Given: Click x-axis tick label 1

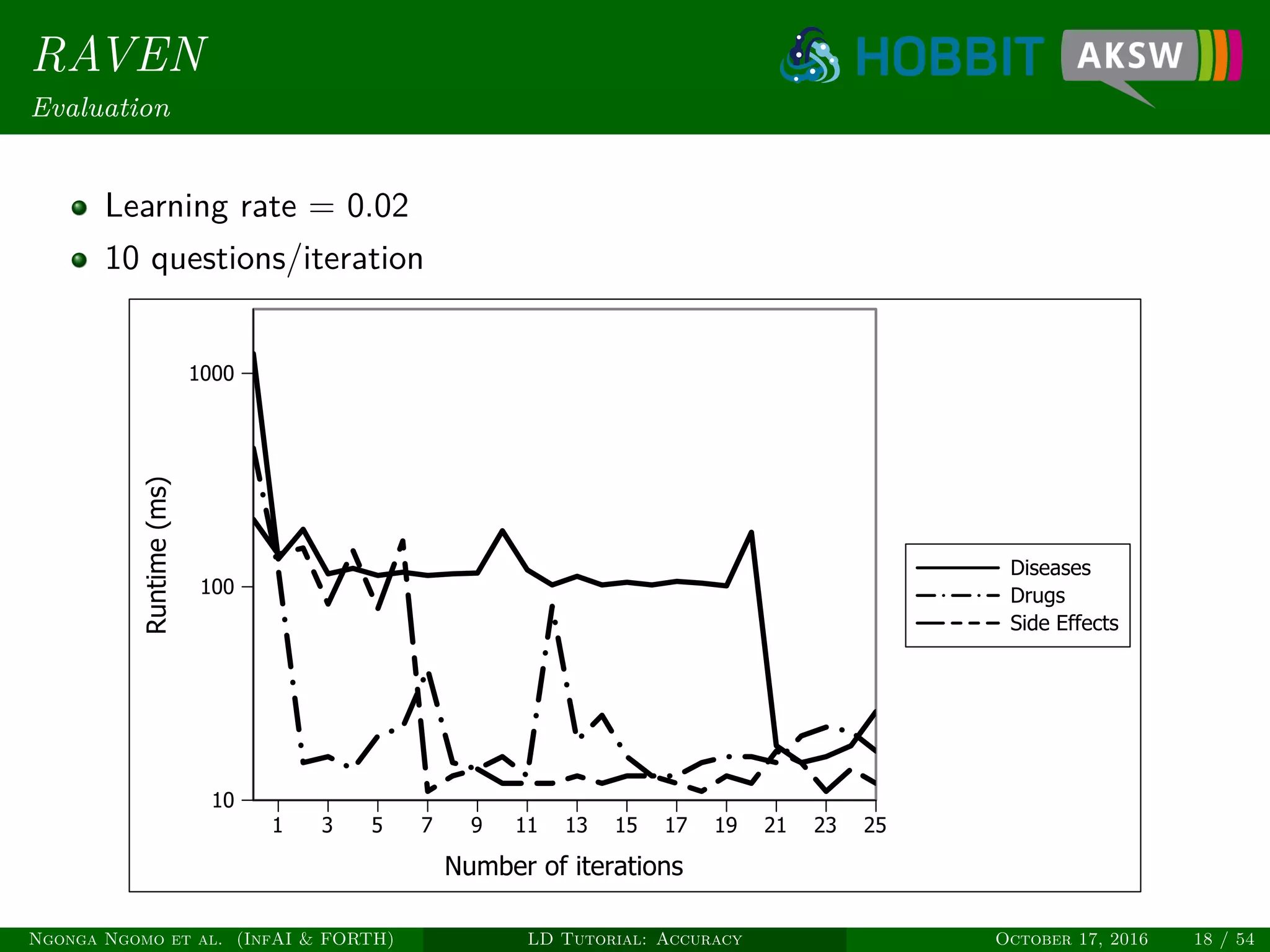Looking at the screenshot, I should (x=278, y=825).
